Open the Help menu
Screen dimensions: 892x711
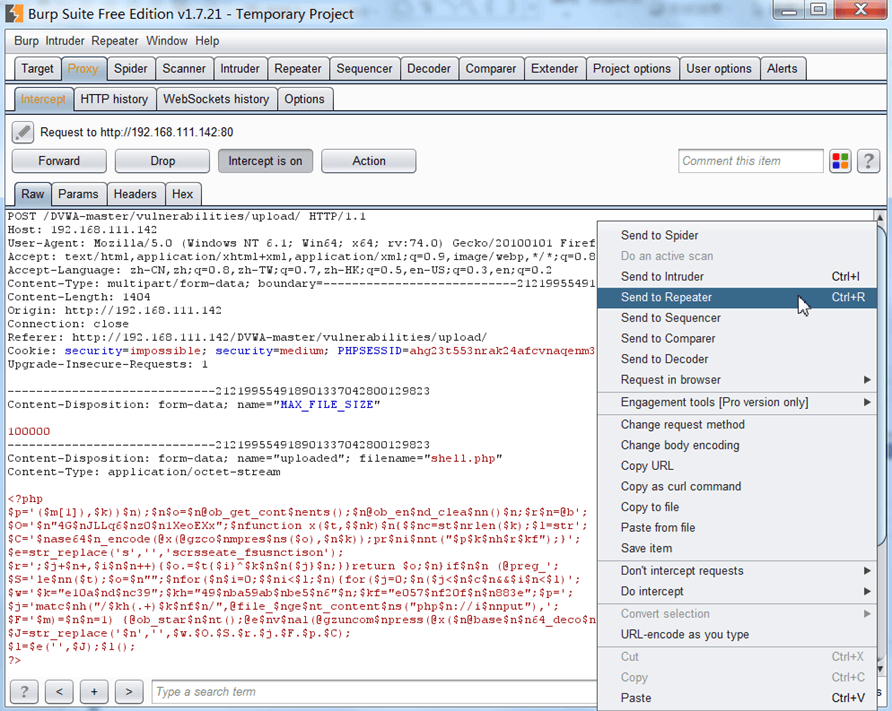pos(207,41)
